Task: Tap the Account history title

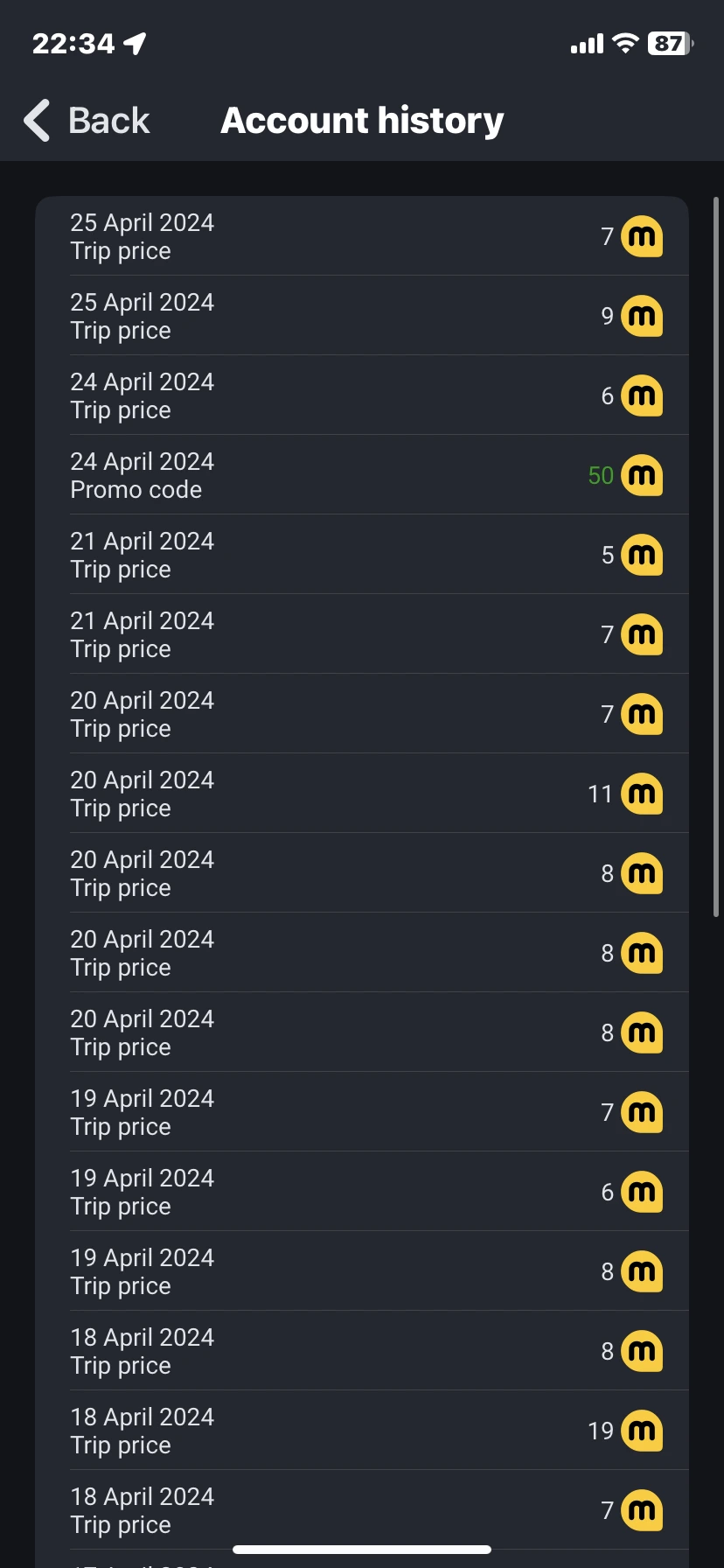Action: [362, 120]
